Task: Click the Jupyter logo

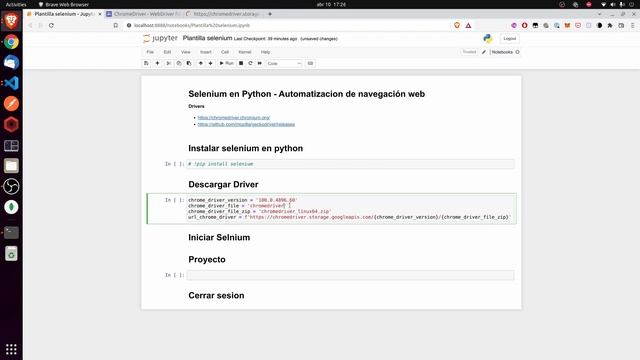Action: point(160,38)
